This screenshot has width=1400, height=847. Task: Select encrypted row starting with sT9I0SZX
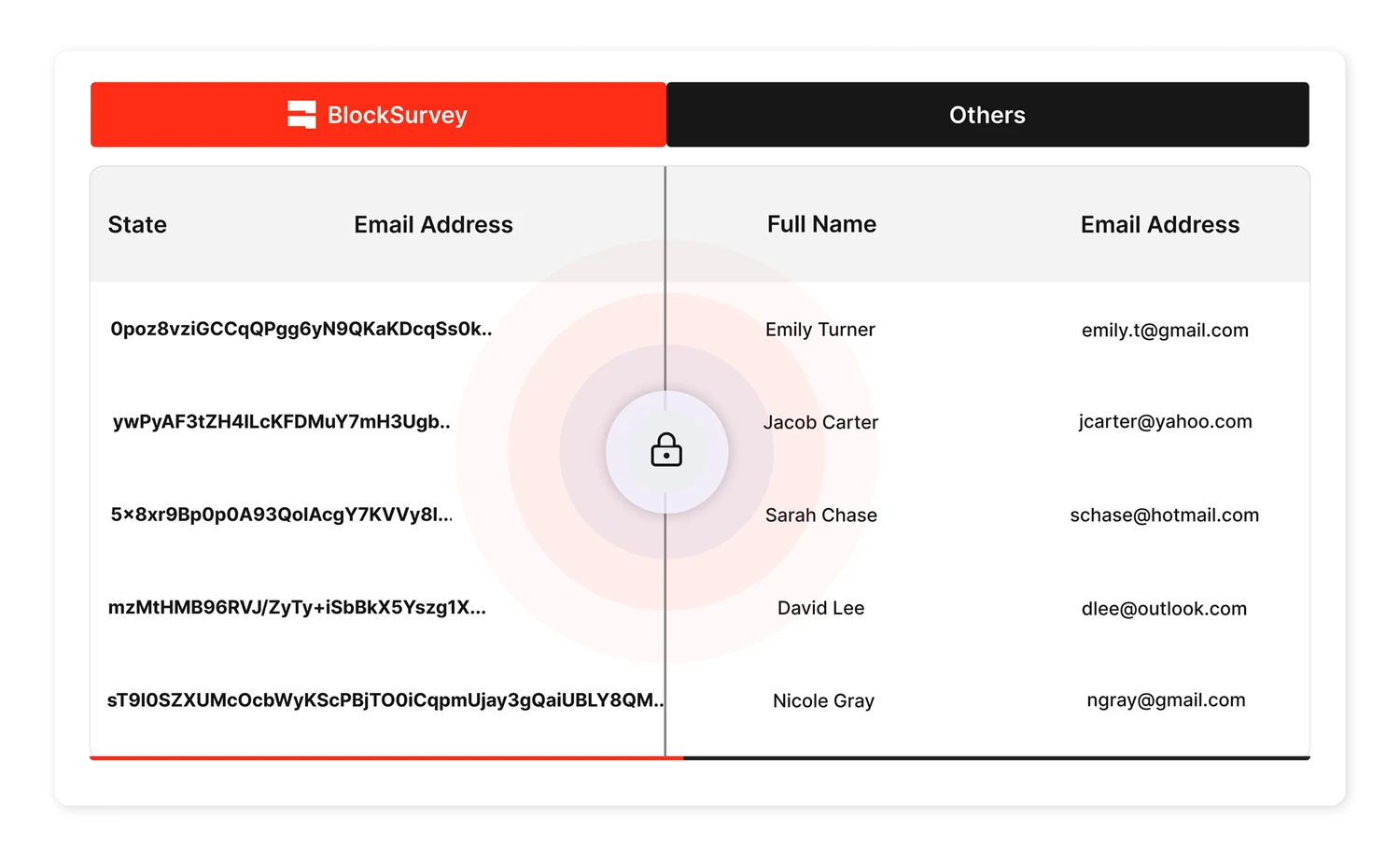[x=385, y=700]
